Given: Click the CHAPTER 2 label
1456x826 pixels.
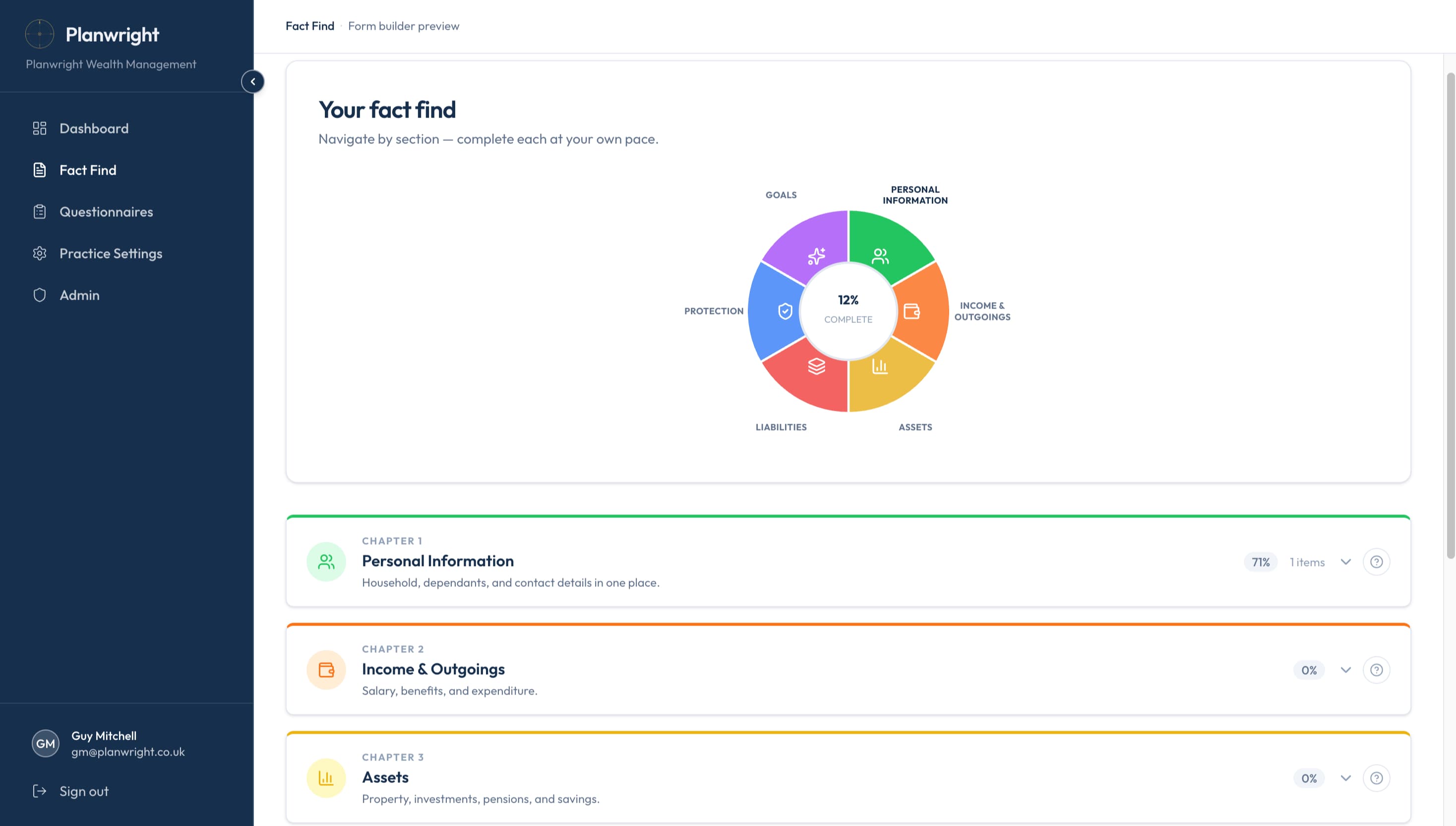Looking at the screenshot, I should tap(393, 649).
